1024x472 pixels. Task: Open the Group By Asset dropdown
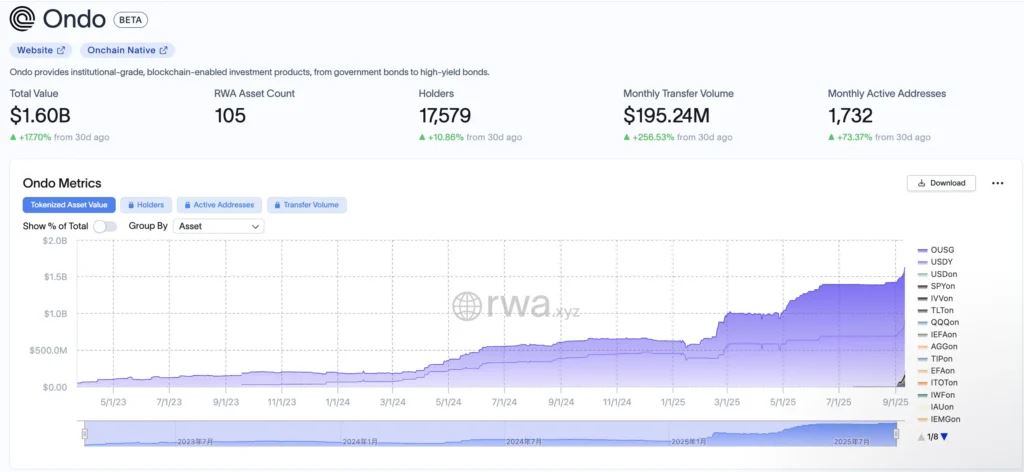(x=218, y=226)
